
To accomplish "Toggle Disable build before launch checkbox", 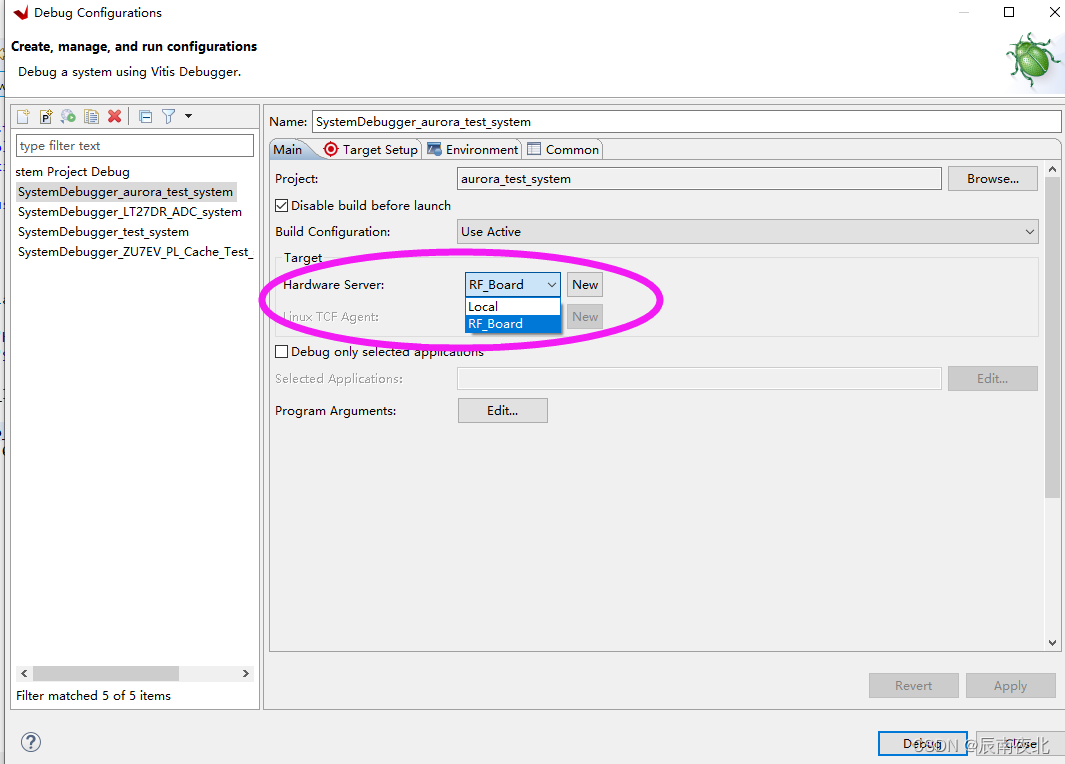I will (282, 205).
